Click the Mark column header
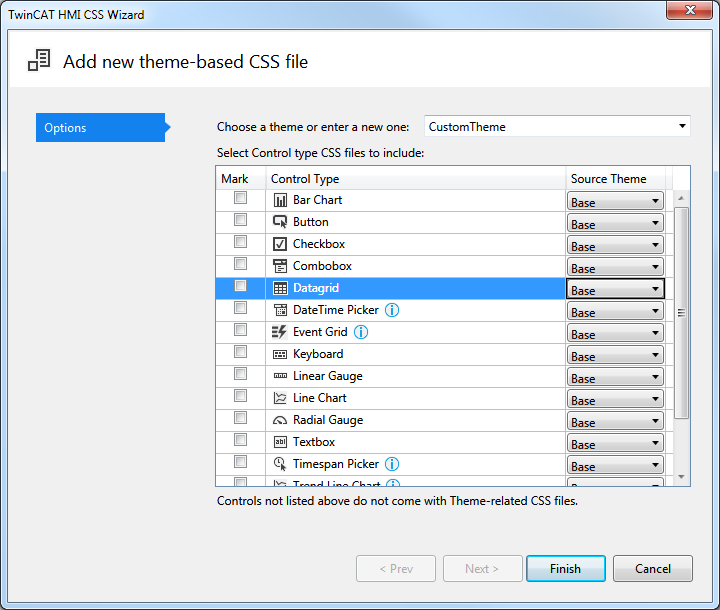This screenshot has width=720, height=610. tap(241, 178)
